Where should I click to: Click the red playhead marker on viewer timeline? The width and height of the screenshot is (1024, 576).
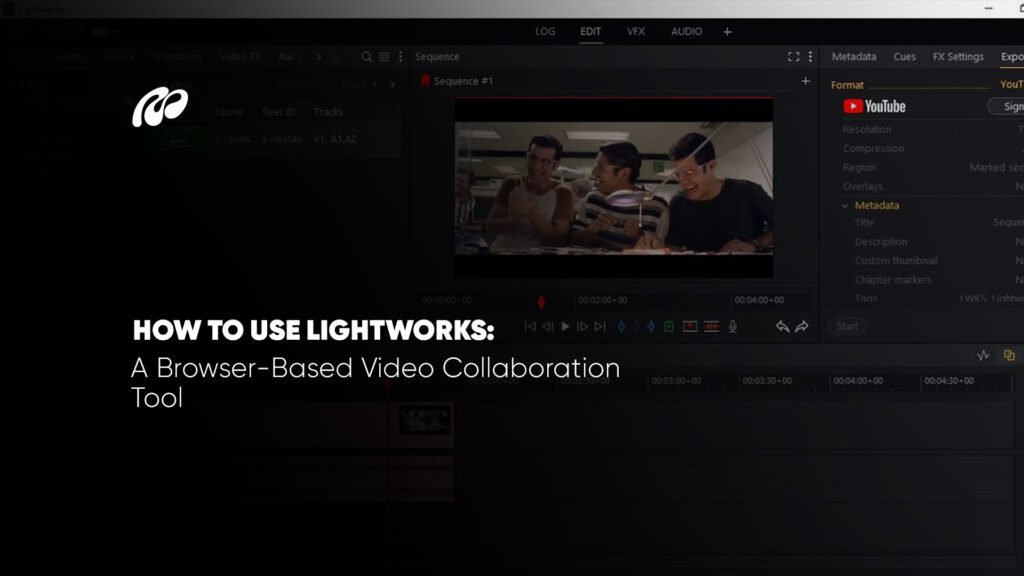(541, 300)
